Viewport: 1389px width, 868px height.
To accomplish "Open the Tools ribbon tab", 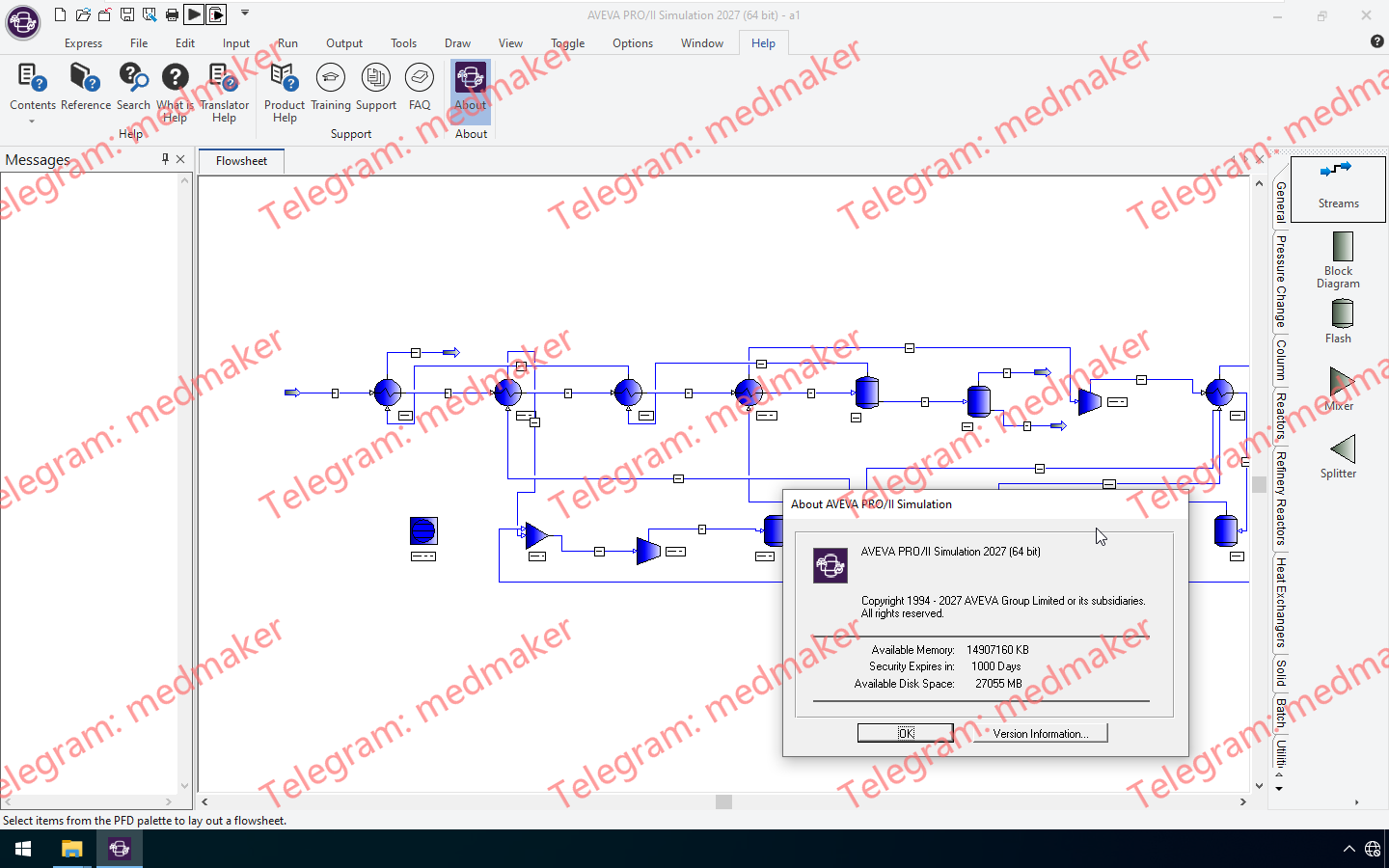I will pyautogui.click(x=403, y=43).
